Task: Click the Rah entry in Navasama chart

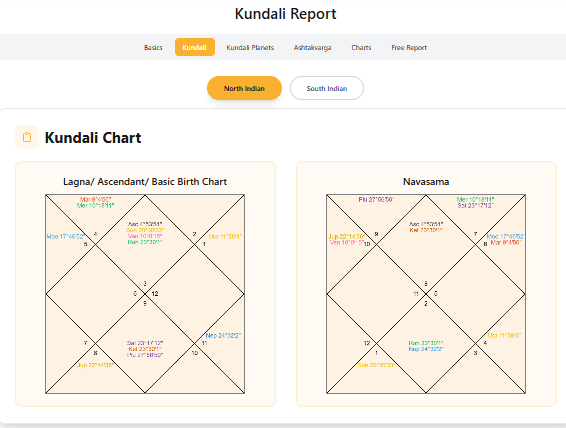Action: [426, 343]
